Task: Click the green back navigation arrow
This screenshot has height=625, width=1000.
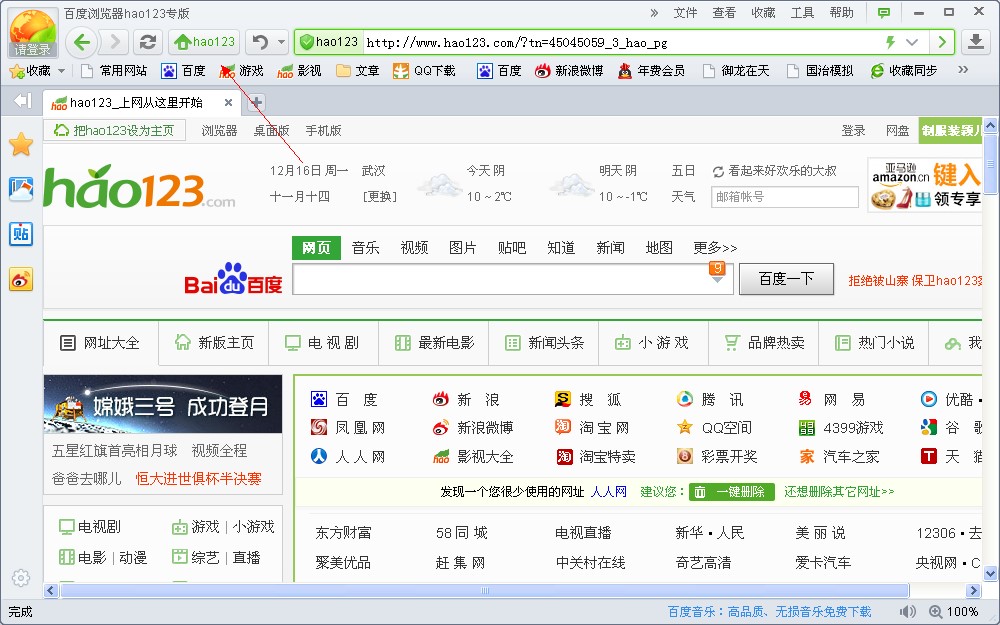Action: (x=82, y=42)
